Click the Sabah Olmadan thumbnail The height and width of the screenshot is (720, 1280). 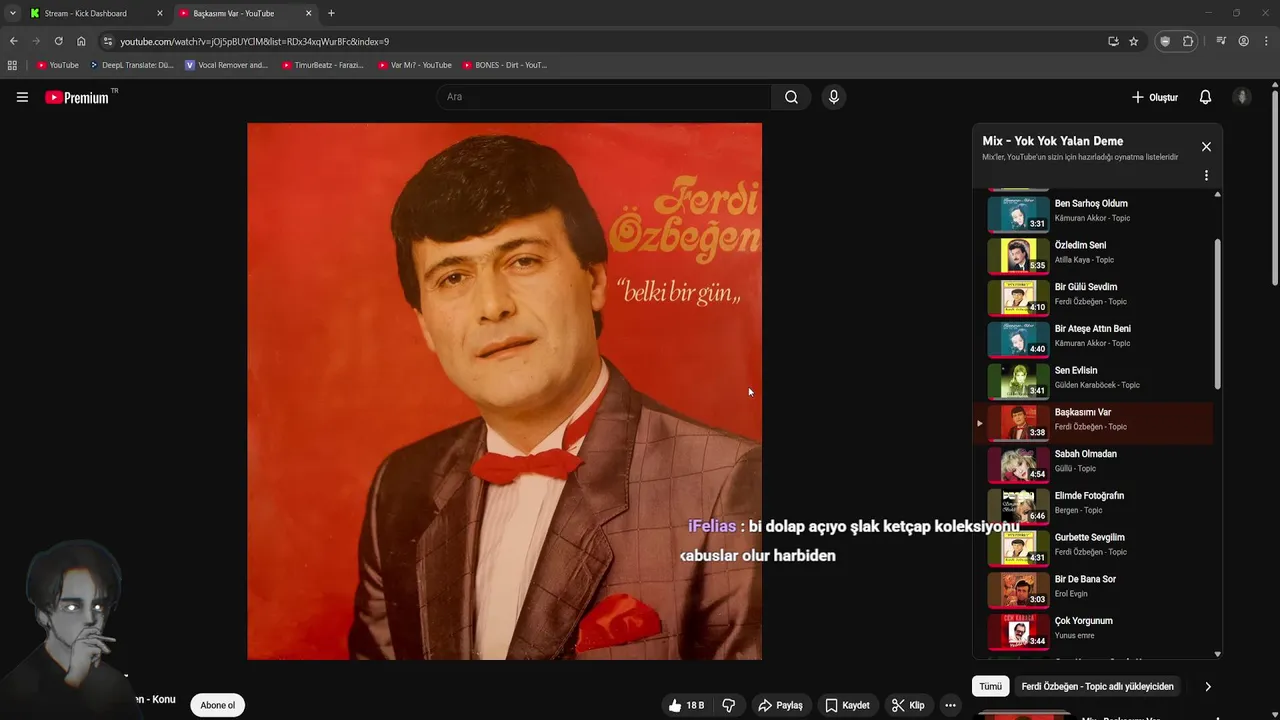coord(1018,464)
